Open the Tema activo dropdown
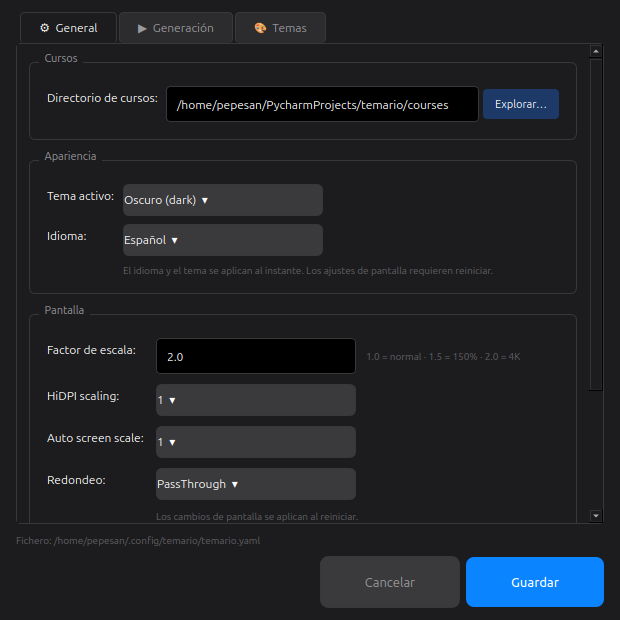The image size is (620, 620). click(223, 200)
